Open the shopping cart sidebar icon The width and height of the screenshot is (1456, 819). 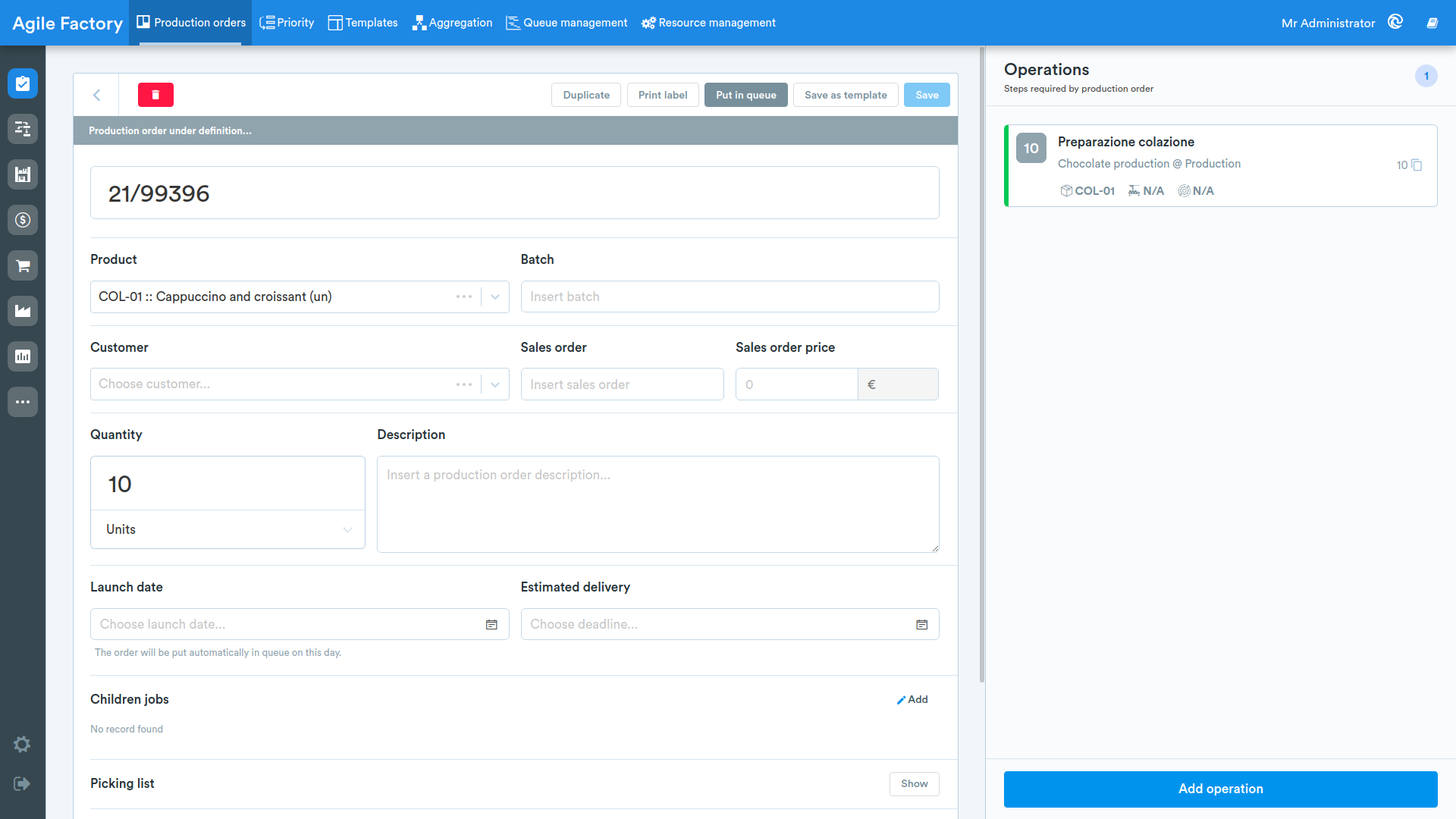coord(23,265)
